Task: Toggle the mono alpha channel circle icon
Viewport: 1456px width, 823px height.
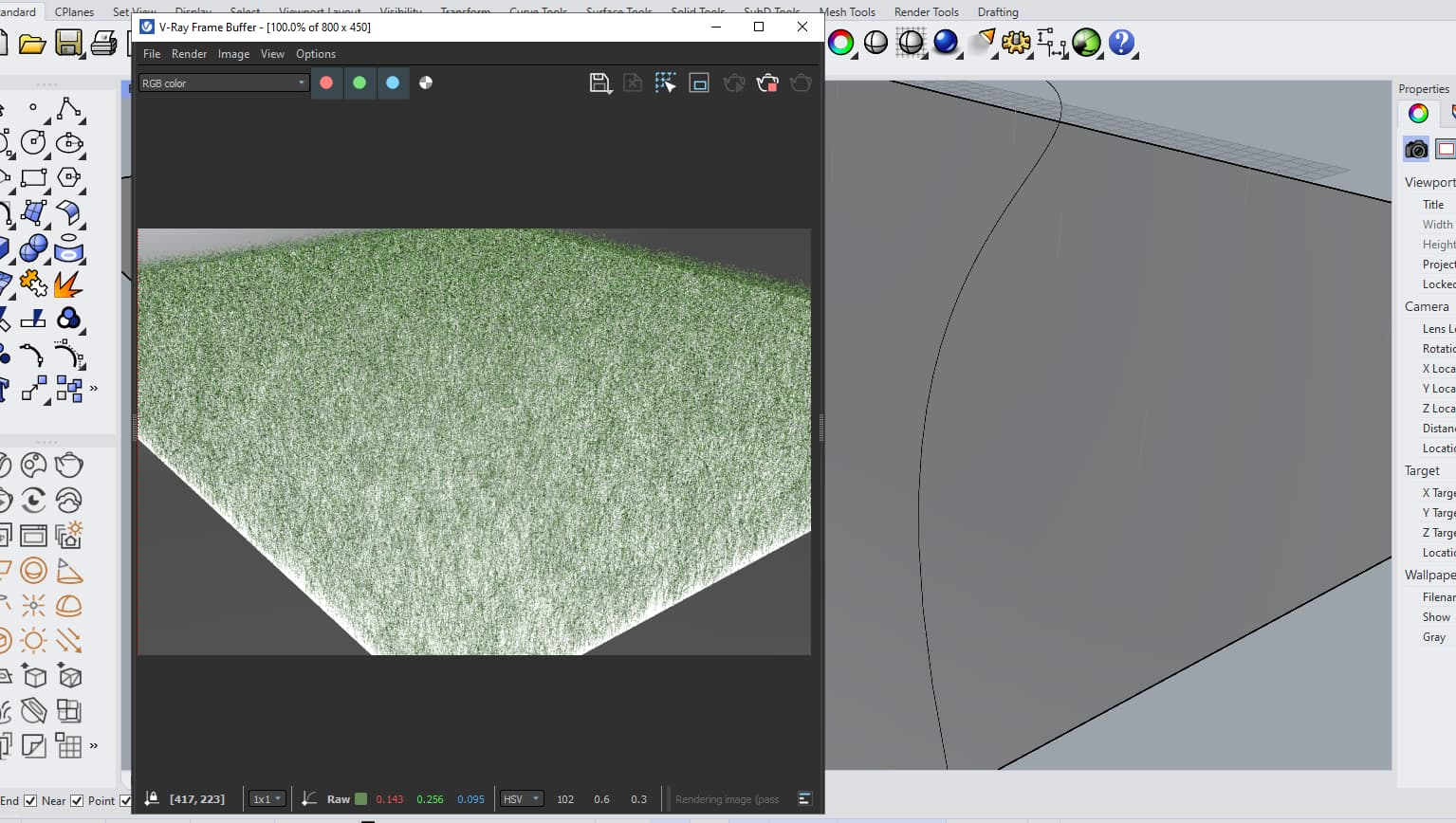Action: click(426, 82)
